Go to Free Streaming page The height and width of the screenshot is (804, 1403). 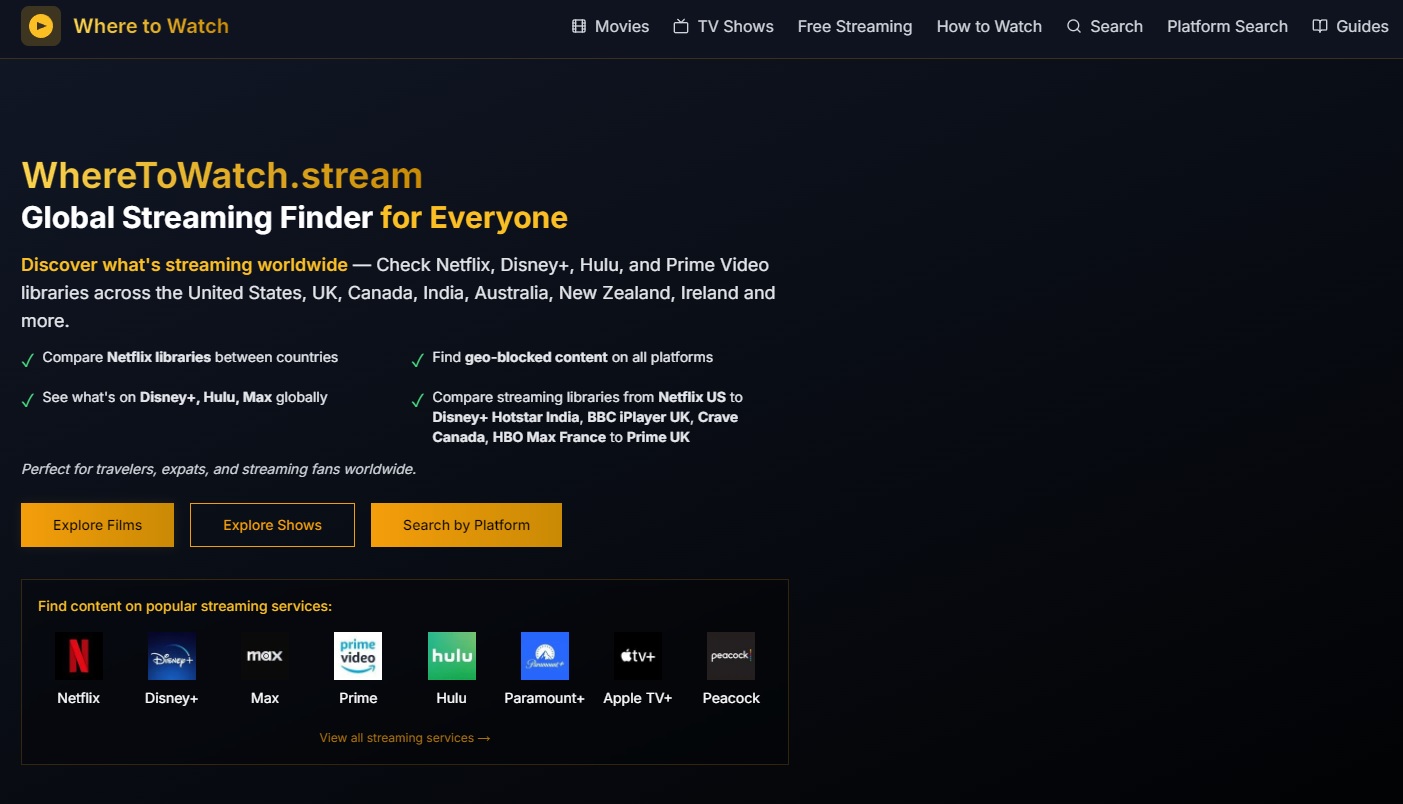click(x=855, y=27)
